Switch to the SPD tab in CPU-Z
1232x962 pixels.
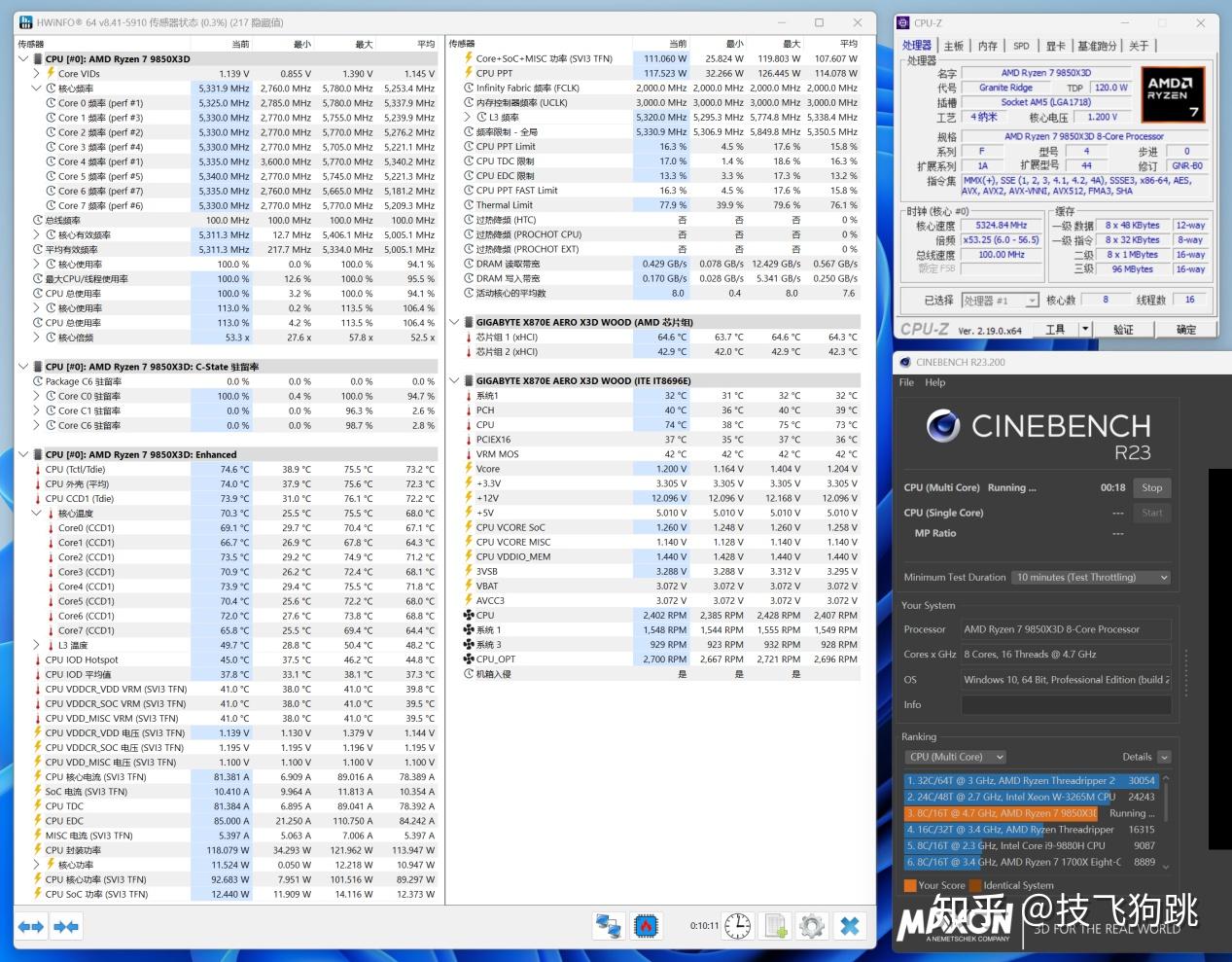pos(1021,46)
